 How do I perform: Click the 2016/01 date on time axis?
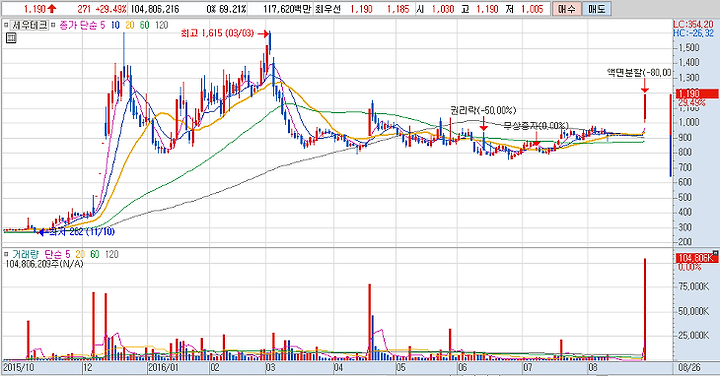click(x=163, y=368)
